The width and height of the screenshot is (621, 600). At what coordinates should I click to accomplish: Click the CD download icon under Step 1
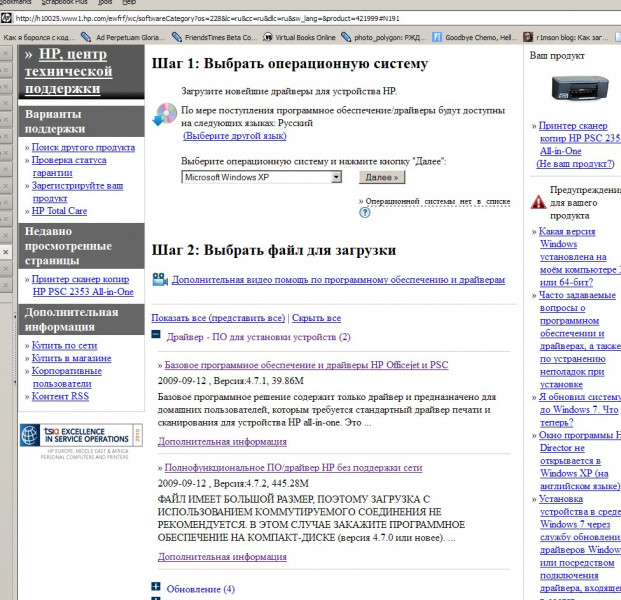point(164,114)
